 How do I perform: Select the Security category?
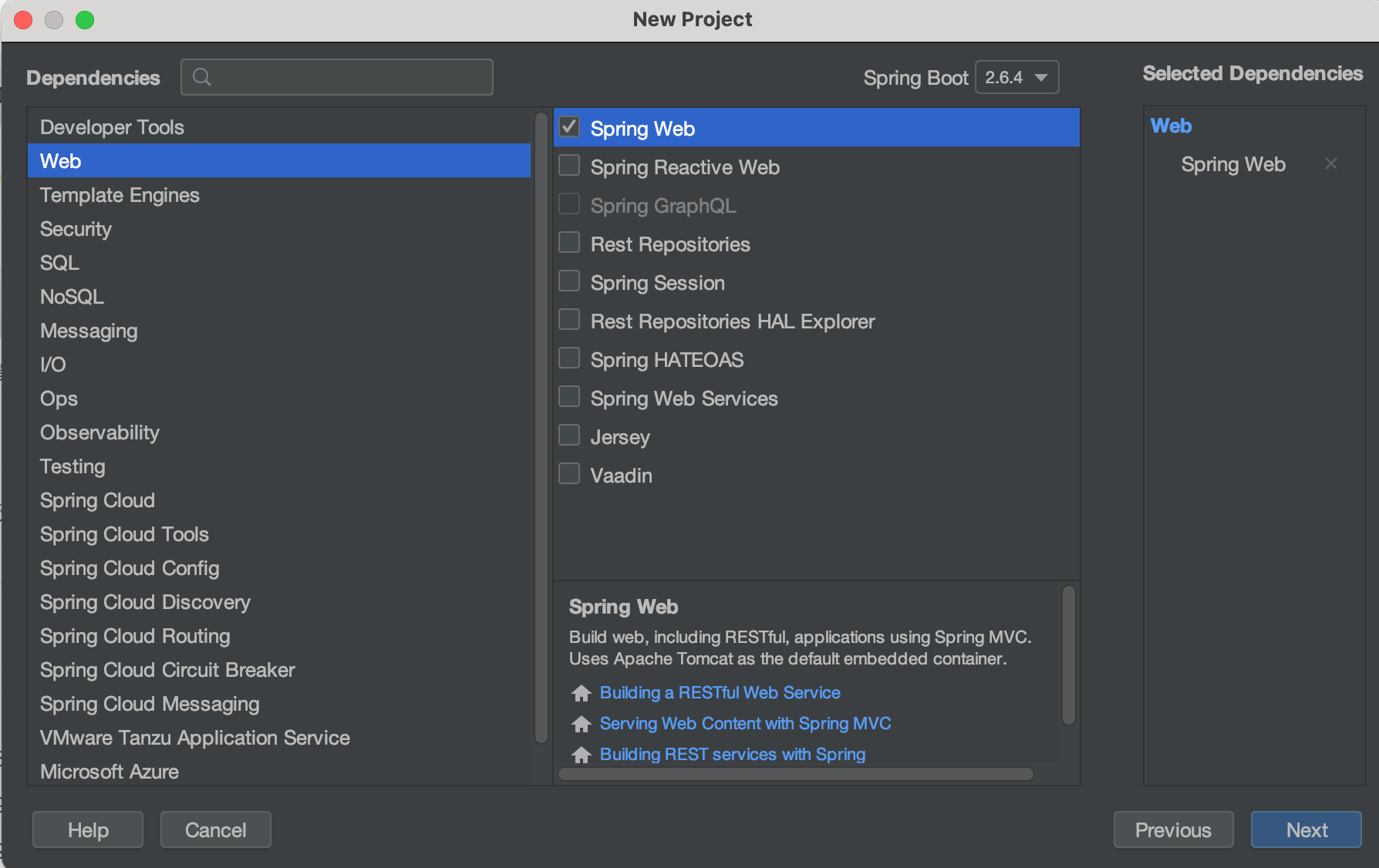(x=76, y=229)
